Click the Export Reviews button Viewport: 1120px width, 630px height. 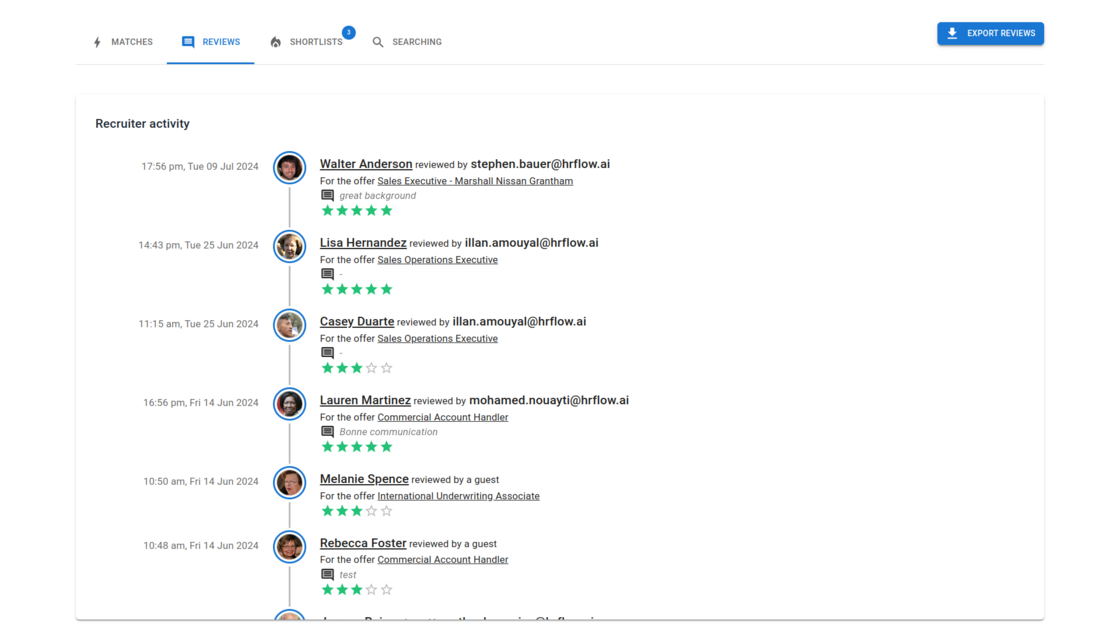pyautogui.click(x=990, y=33)
